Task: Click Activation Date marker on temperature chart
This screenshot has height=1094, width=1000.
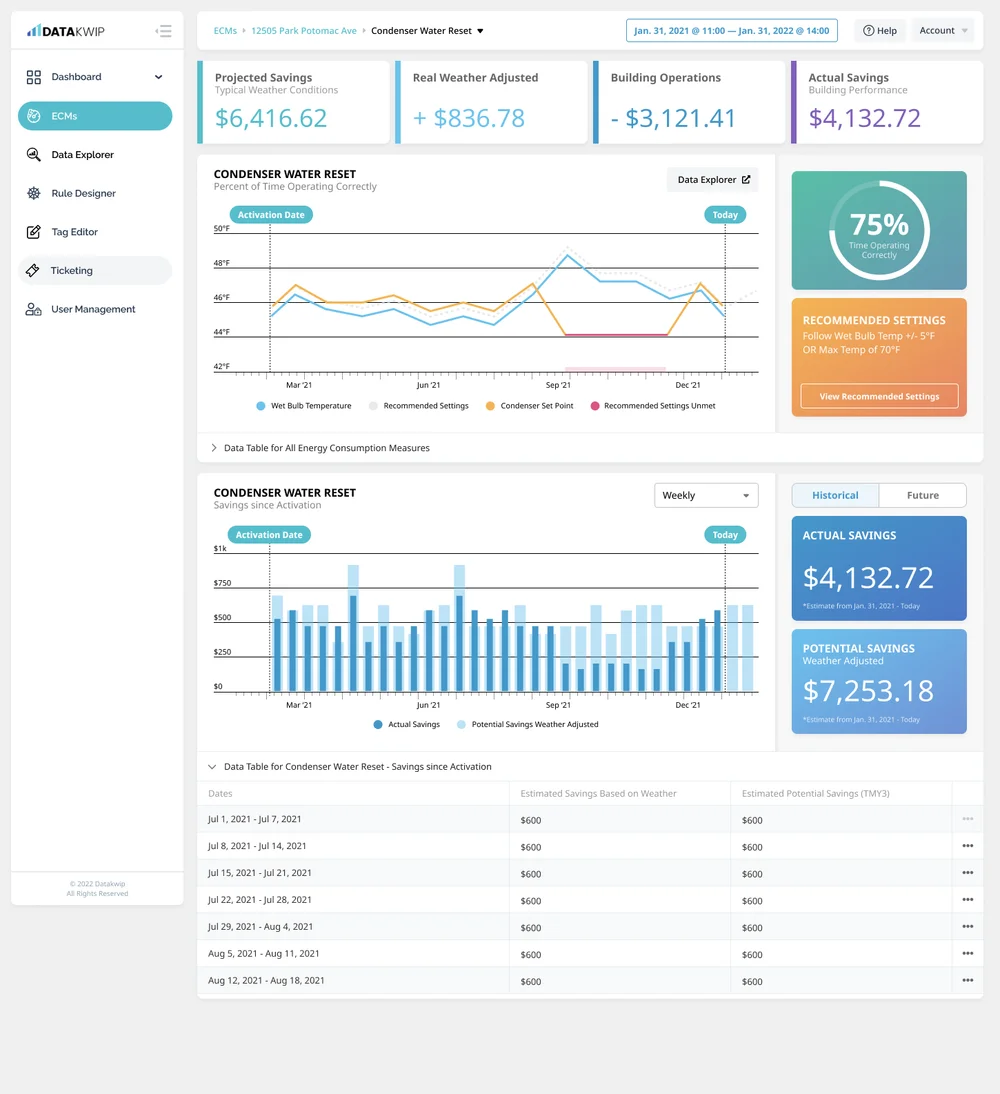Action: click(x=271, y=215)
